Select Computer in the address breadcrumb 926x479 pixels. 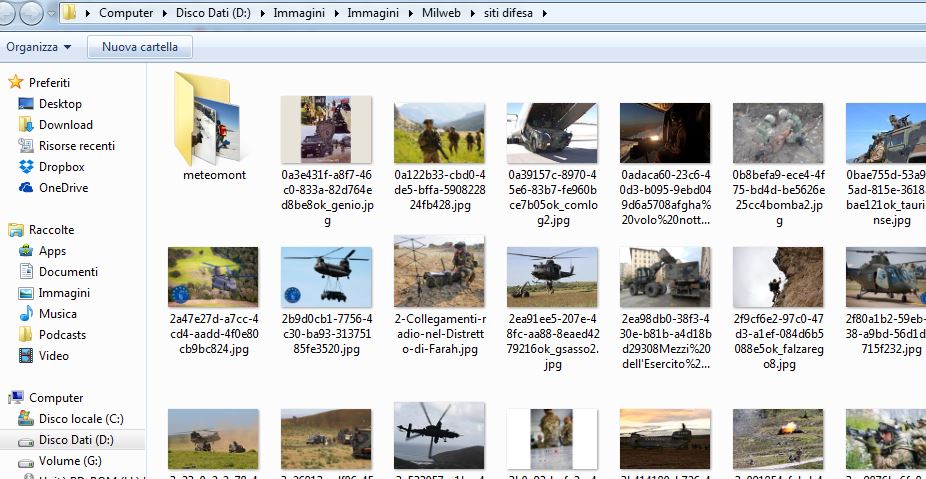[x=126, y=12]
